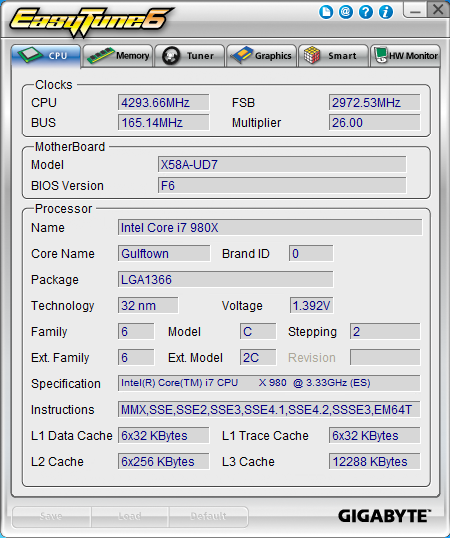
Task: Click the motherboard model X58A-UD7 field
Action: [x=282, y=165]
